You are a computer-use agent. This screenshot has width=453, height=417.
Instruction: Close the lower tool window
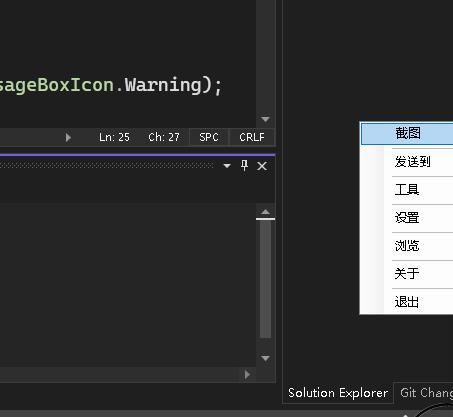click(x=262, y=166)
